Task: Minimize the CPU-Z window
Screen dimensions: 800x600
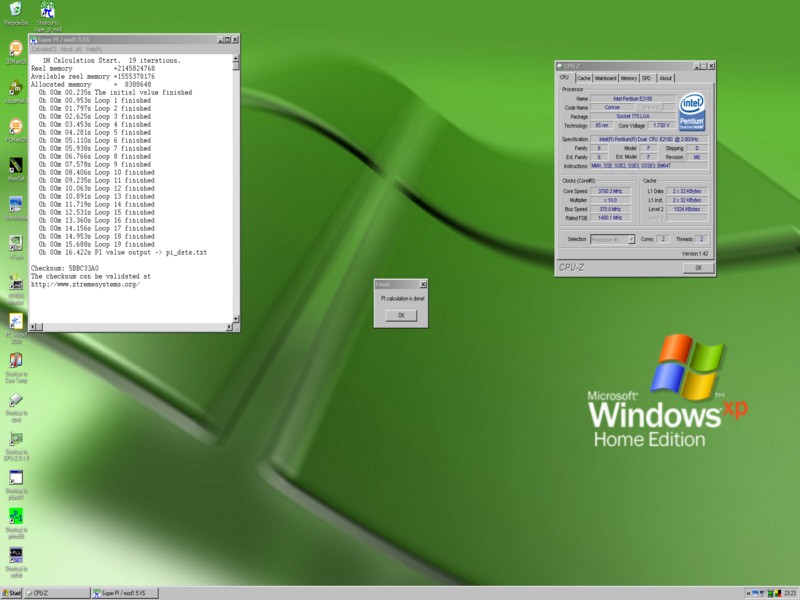Action: click(x=697, y=66)
